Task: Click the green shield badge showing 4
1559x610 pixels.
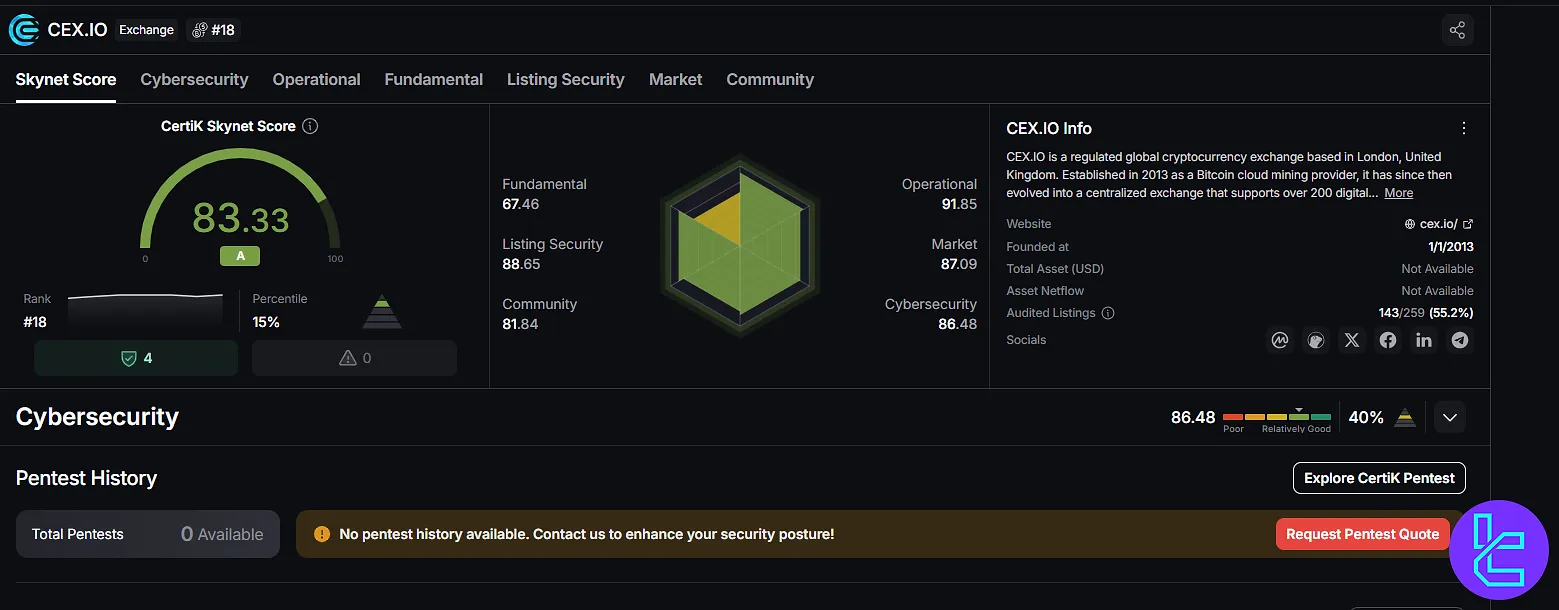Action: point(136,358)
